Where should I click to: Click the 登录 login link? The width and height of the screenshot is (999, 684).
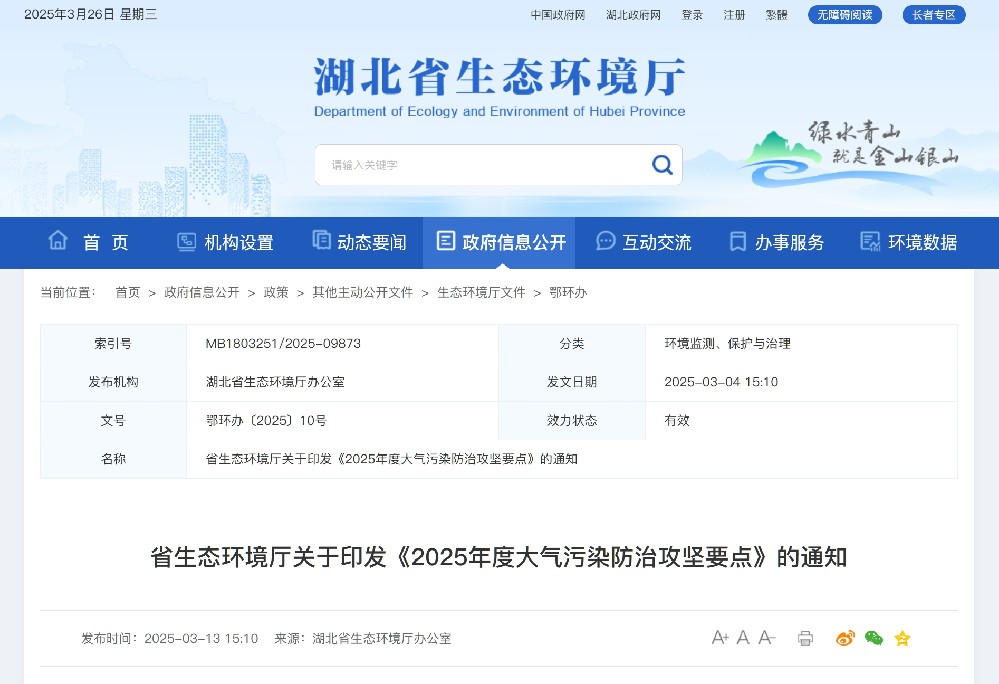(692, 15)
